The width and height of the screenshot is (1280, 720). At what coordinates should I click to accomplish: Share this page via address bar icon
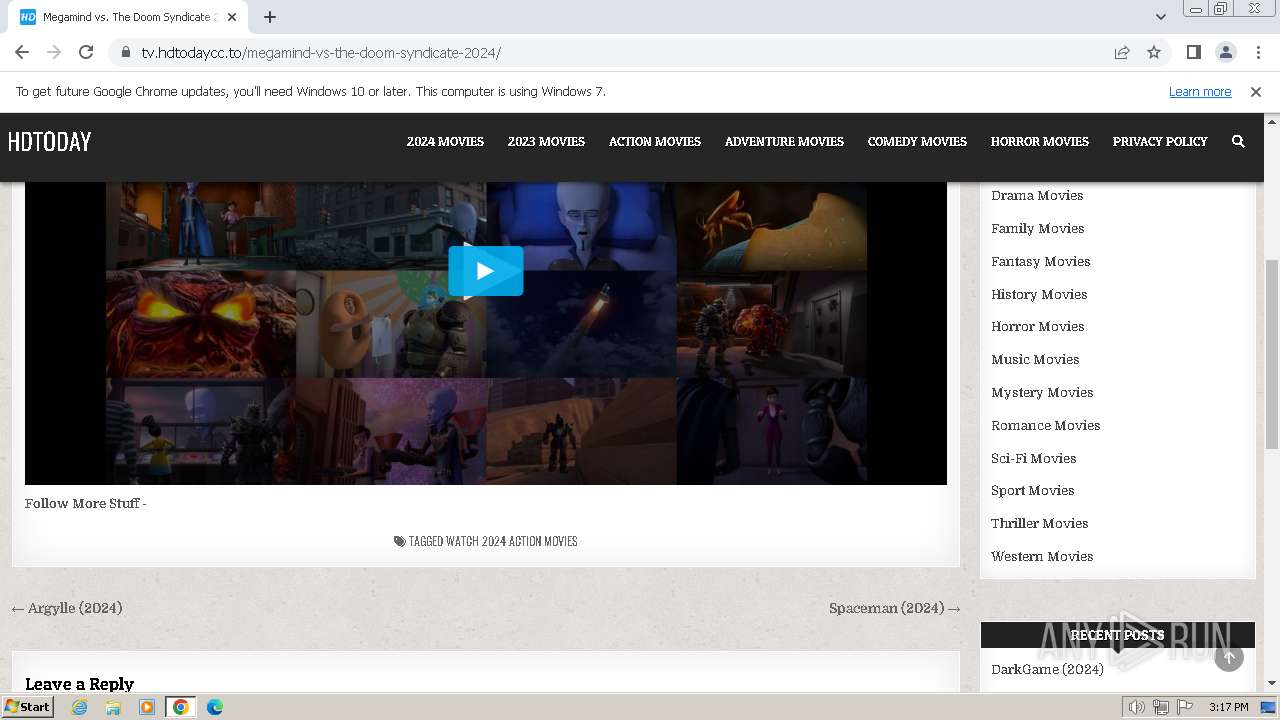coord(1122,52)
